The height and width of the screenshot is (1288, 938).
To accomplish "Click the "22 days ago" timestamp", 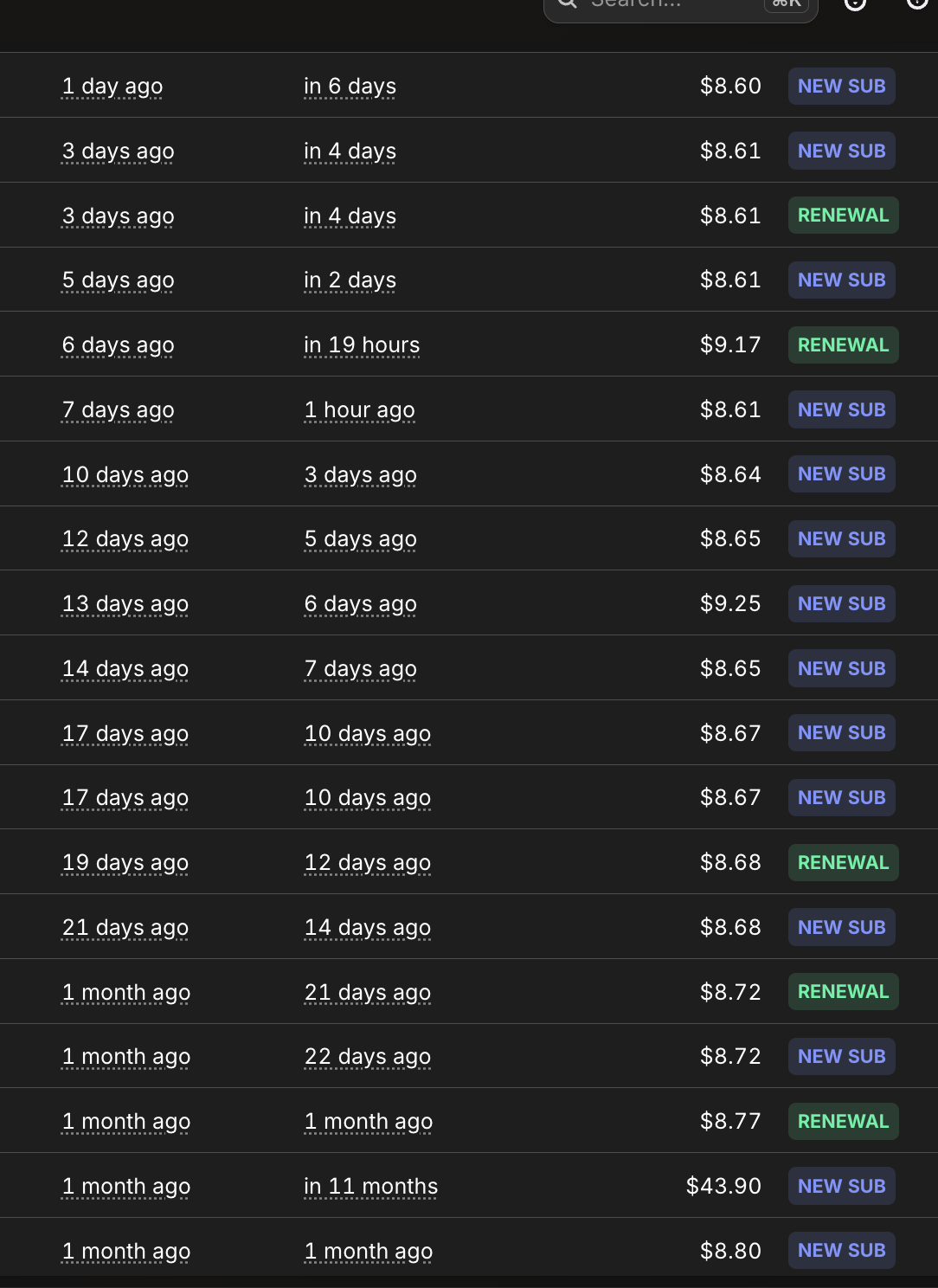I will (x=367, y=1057).
